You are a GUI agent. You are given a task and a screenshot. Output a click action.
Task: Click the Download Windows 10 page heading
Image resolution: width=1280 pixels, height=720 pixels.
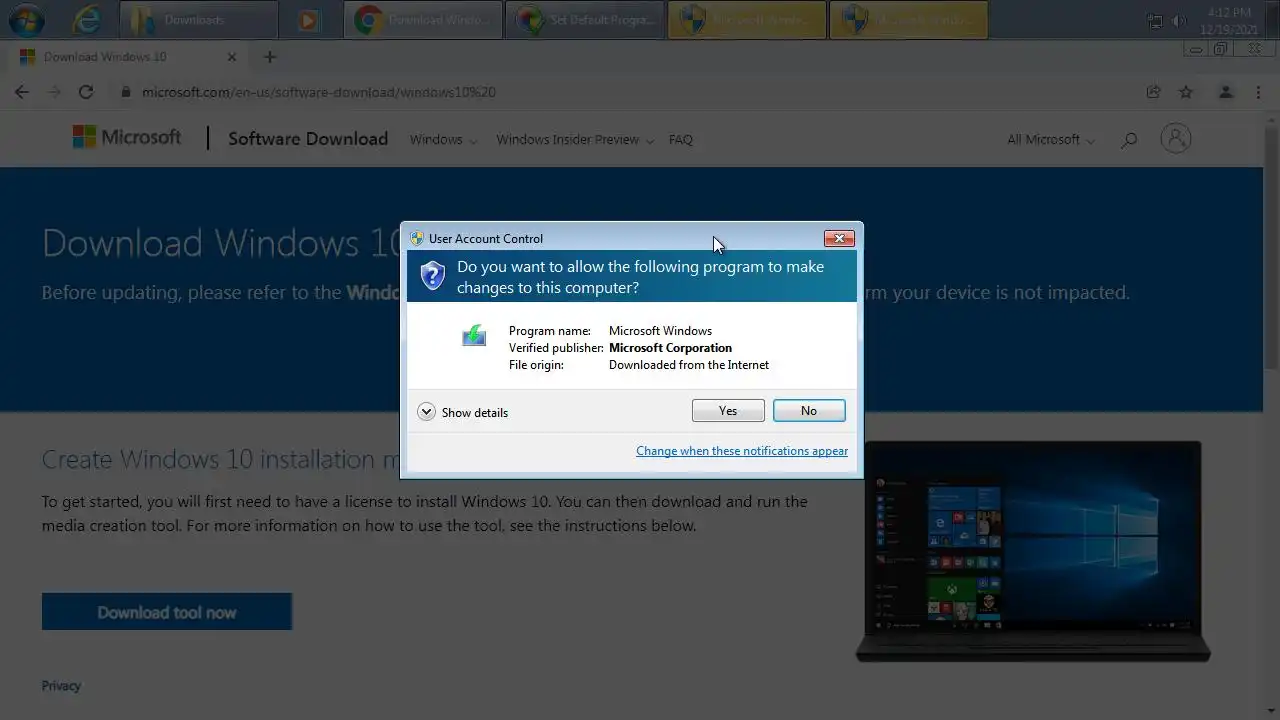(222, 243)
